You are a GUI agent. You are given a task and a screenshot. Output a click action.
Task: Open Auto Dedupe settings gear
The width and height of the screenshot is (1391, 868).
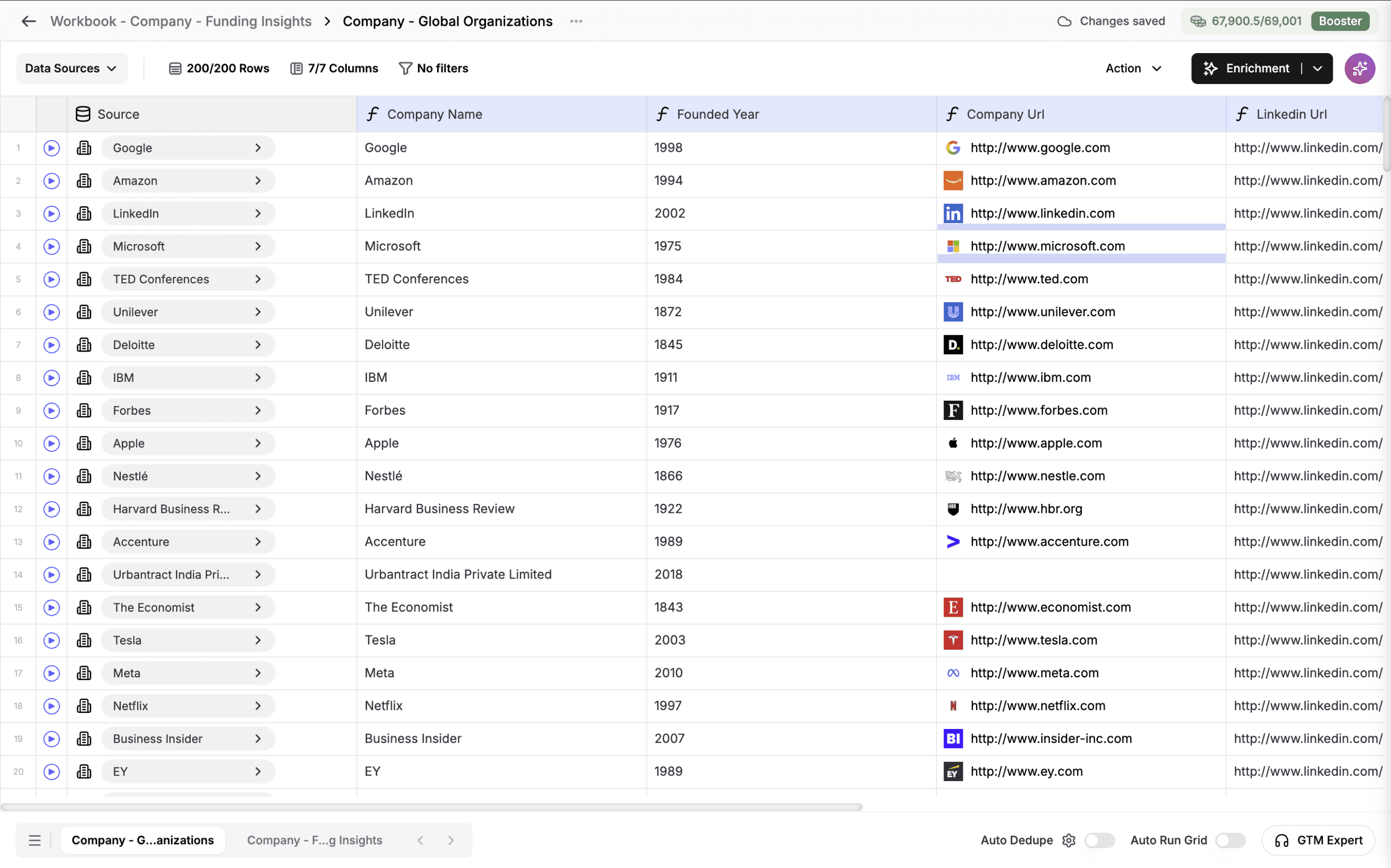(1068, 840)
